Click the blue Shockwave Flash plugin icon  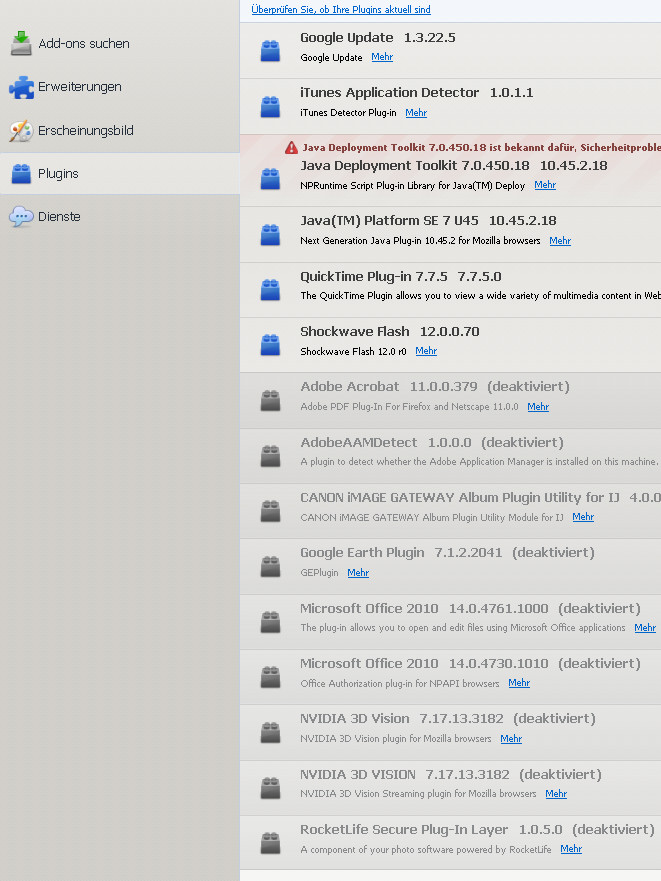270,345
